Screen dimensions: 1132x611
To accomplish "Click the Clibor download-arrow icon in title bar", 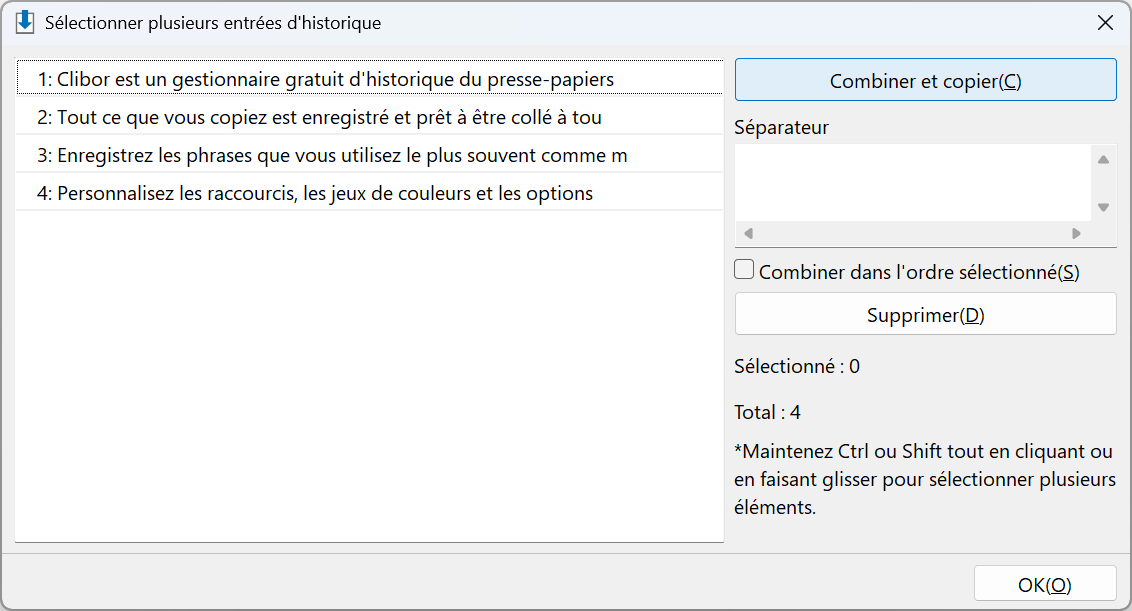I will 25,22.
